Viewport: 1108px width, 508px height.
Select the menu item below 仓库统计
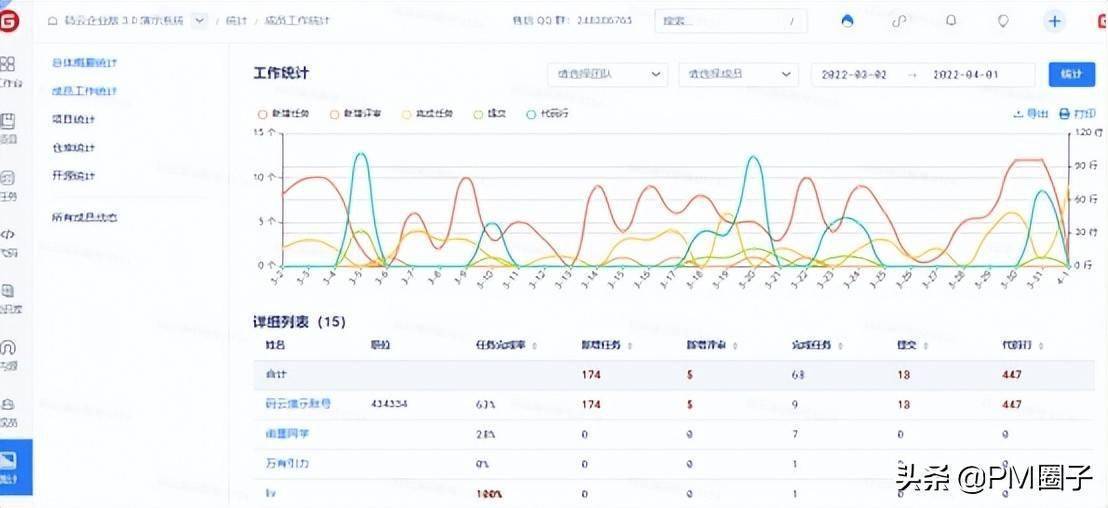click(x=73, y=175)
